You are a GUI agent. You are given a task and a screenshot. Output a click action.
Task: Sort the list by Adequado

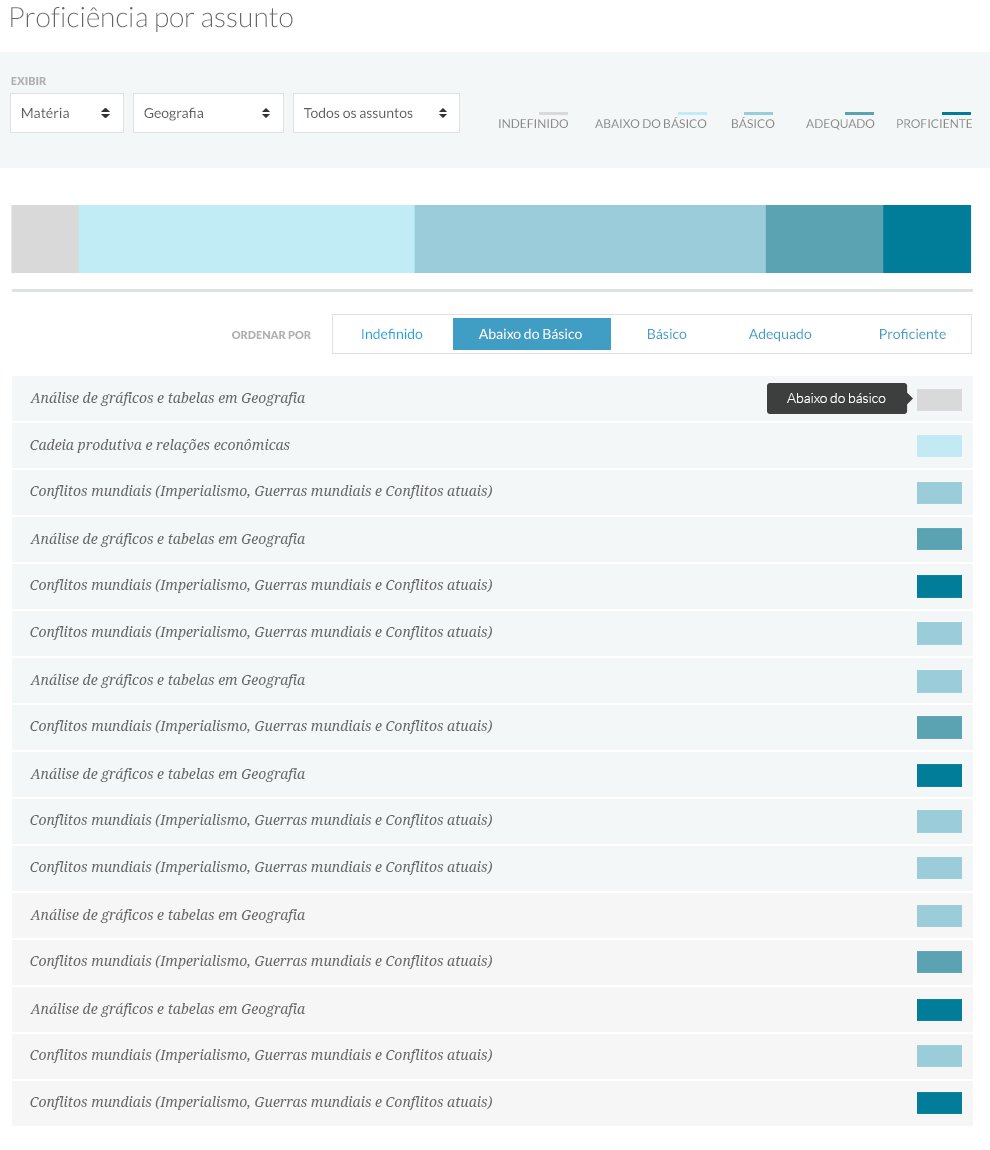coord(780,334)
